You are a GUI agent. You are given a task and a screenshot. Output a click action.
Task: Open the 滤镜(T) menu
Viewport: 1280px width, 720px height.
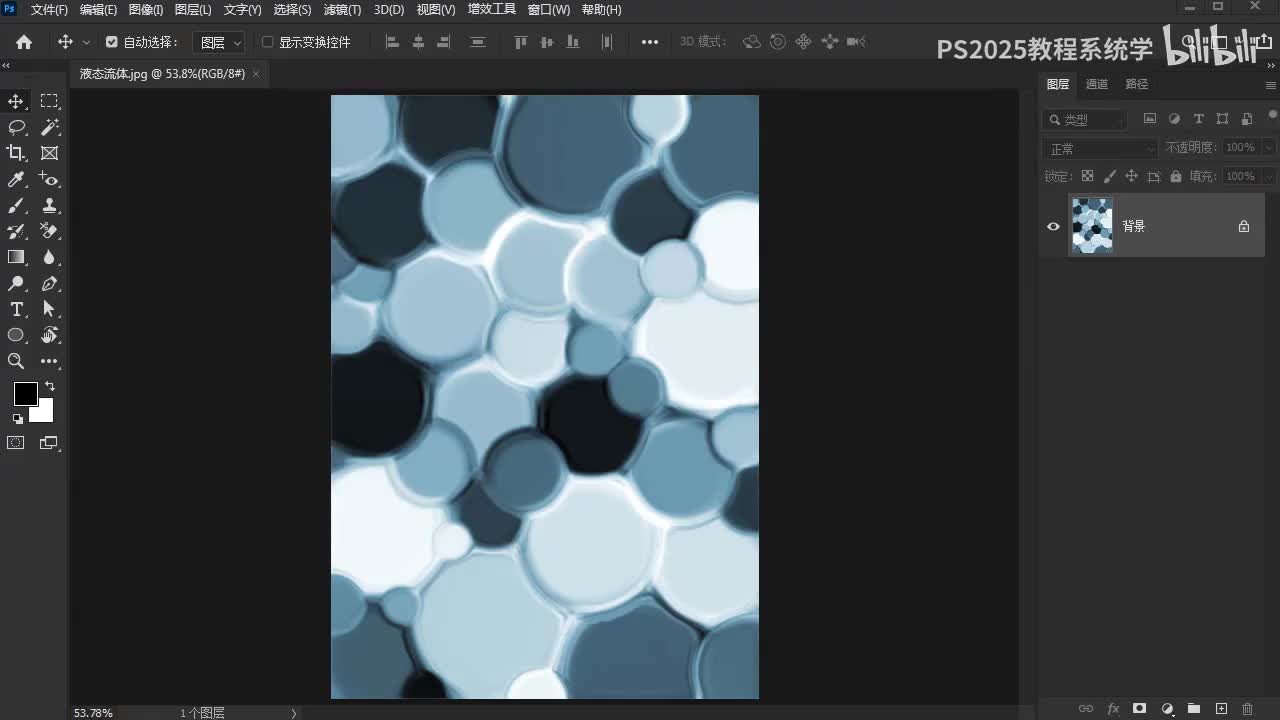pos(342,9)
